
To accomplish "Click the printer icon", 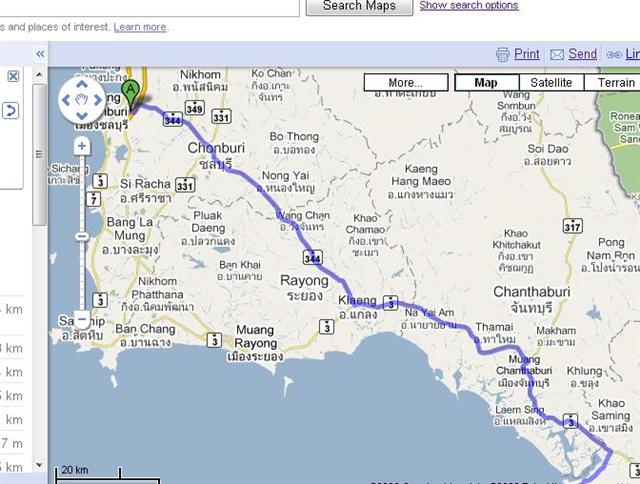I will 503,54.
